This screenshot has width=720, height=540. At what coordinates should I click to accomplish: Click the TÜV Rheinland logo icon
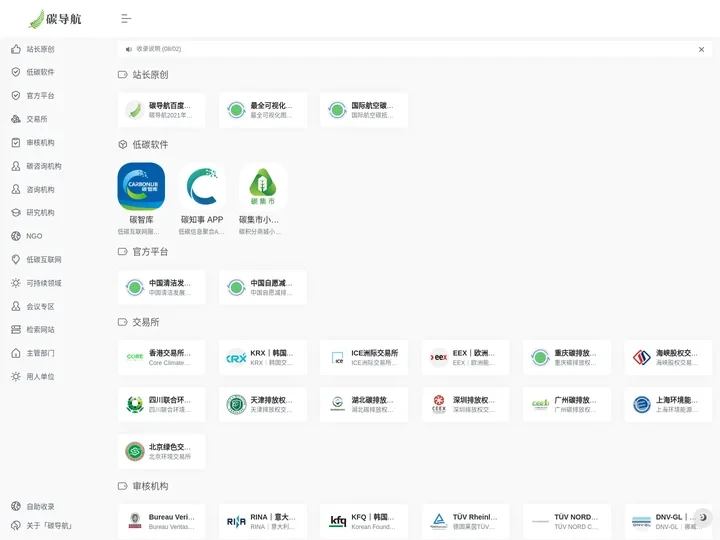pyautogui.click(x=439, y=522)
